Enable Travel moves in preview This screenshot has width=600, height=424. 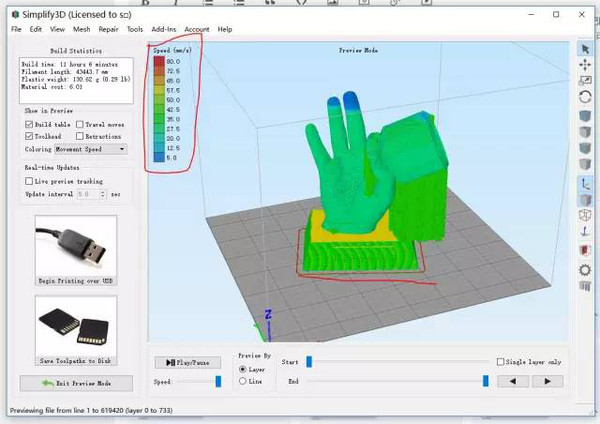pos(77,124)
